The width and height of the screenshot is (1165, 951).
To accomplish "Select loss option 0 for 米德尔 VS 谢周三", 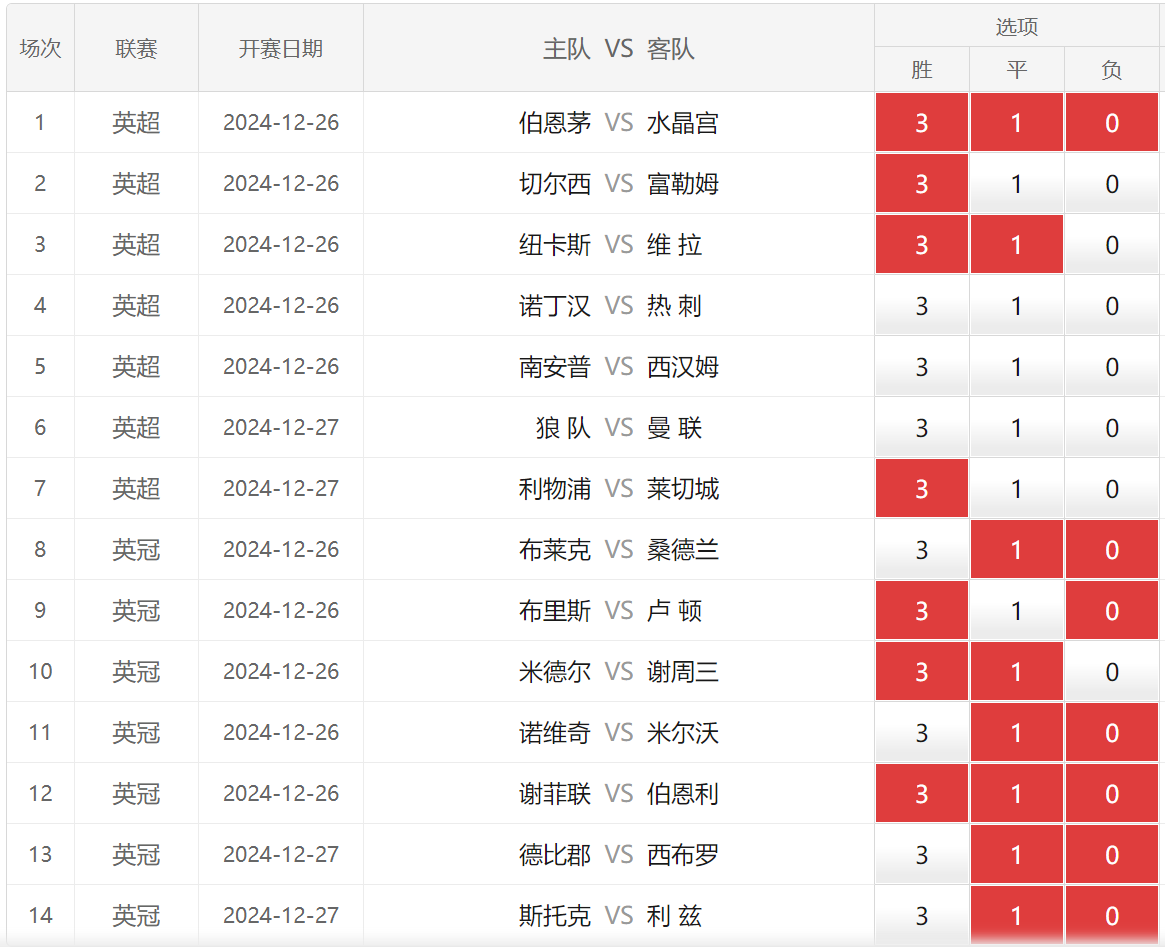I will (1112, 671).
